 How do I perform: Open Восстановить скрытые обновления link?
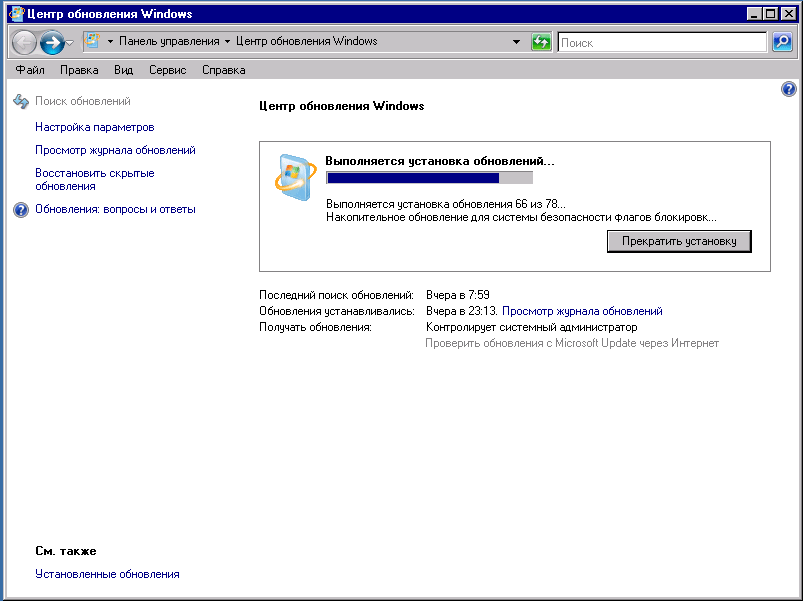tap(95, 180)
